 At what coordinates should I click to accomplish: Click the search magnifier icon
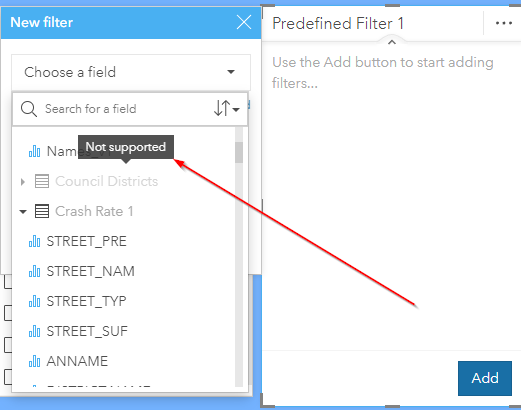click(29, 109)
